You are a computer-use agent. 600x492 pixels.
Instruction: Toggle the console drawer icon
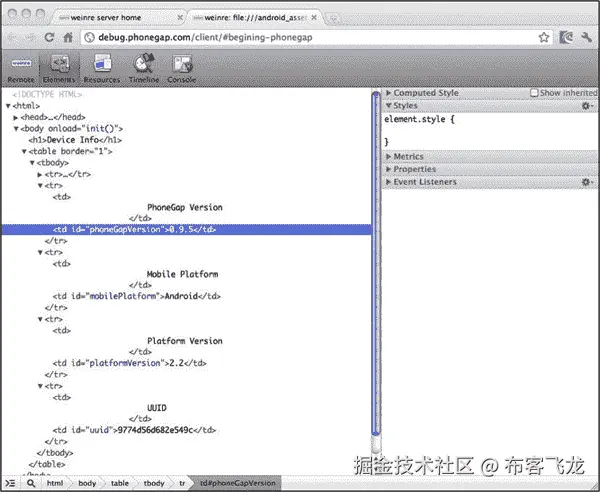pos(10,483)
